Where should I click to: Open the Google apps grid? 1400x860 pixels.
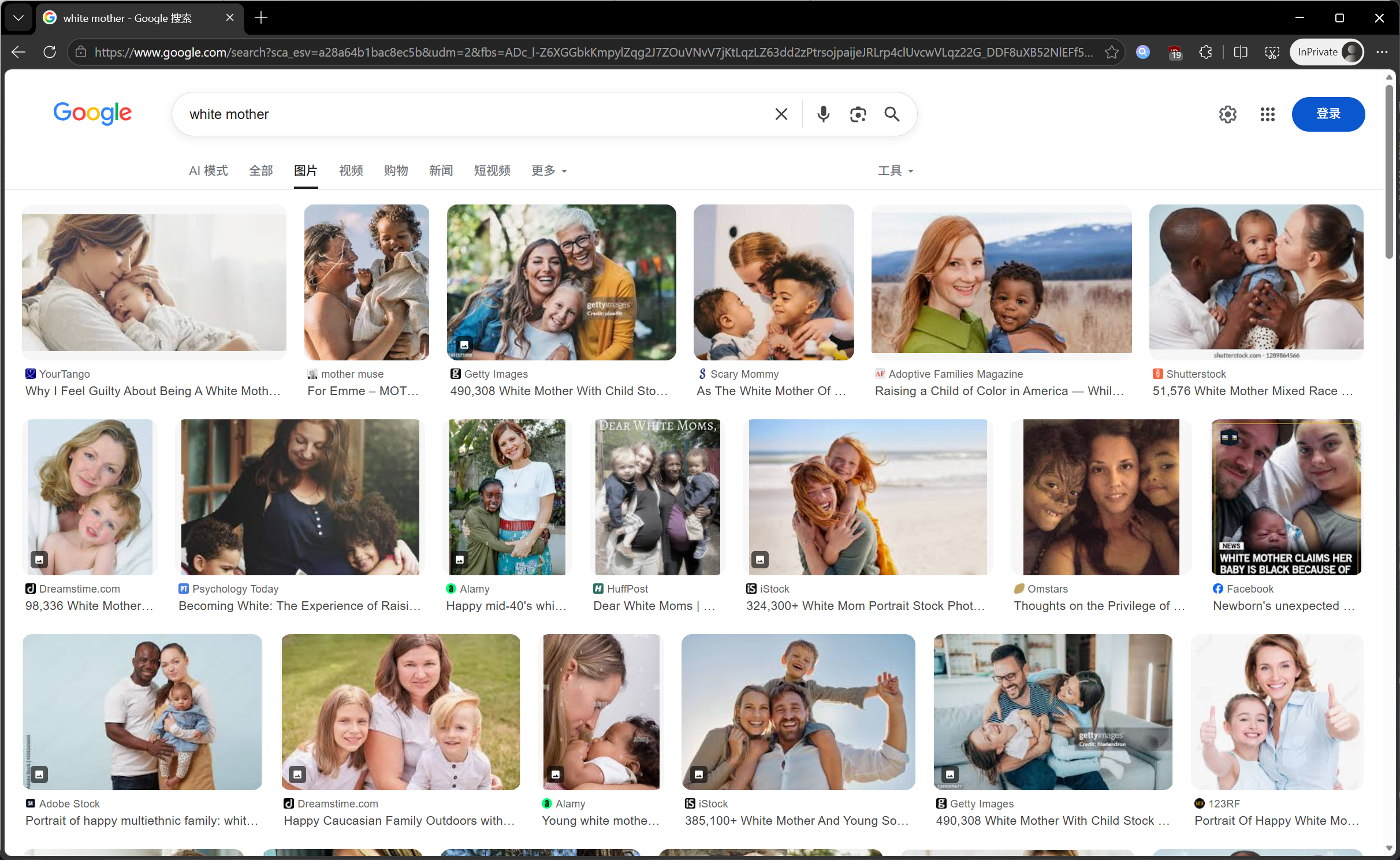coord(1267,114)
